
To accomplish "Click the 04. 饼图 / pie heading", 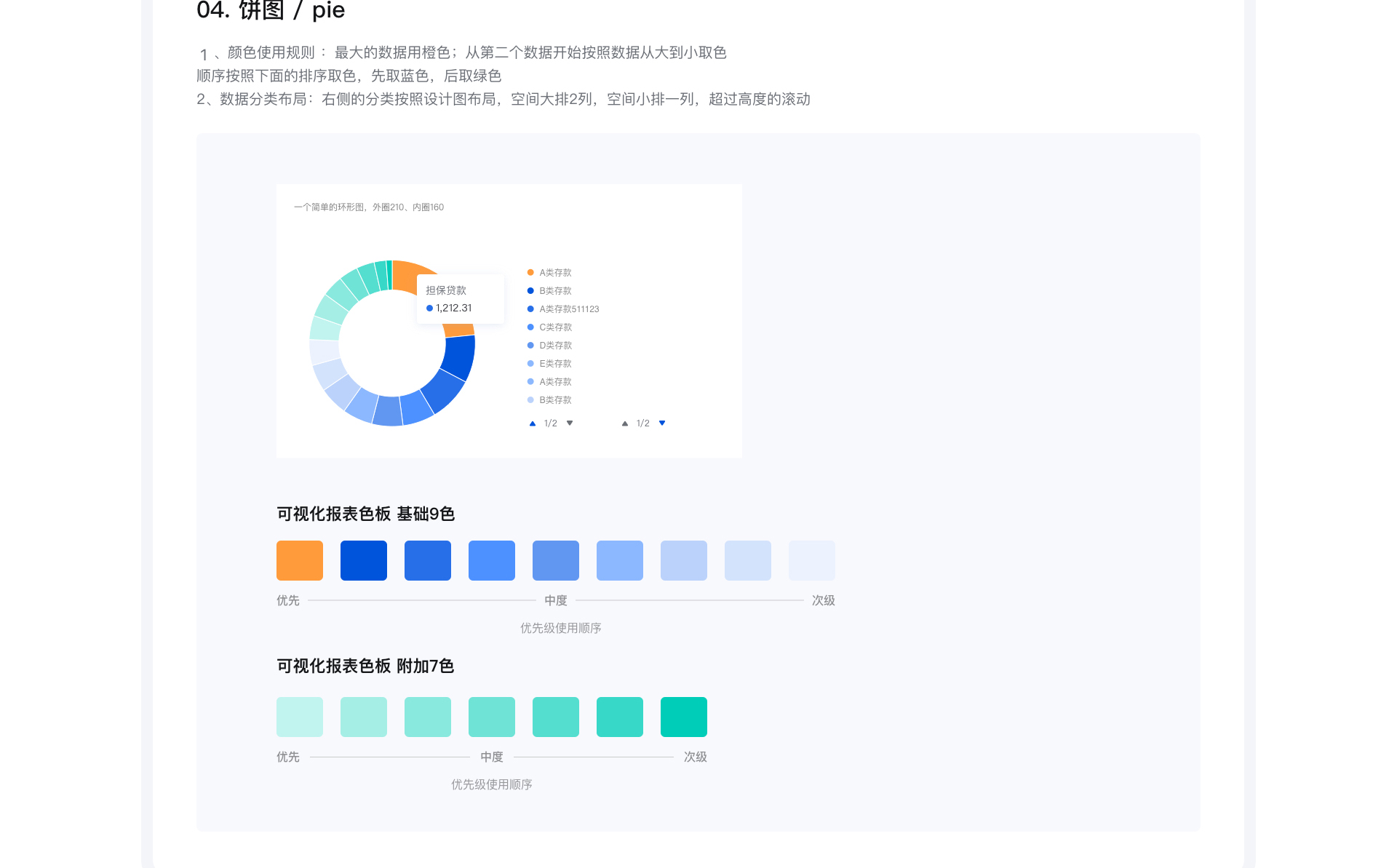I will click(x=271, y=10).
